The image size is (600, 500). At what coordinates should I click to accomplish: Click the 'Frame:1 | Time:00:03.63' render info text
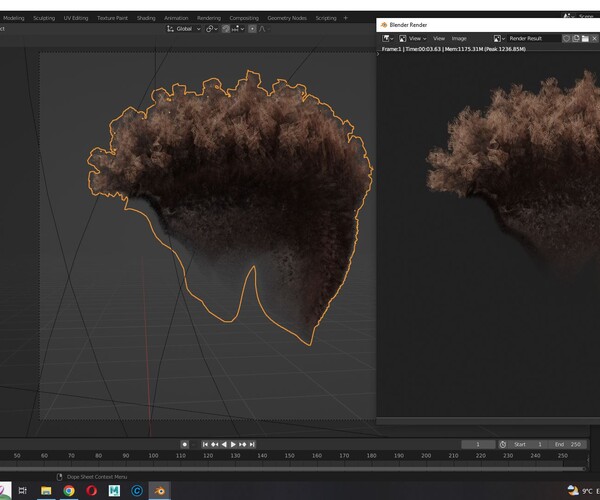(411, 49)
